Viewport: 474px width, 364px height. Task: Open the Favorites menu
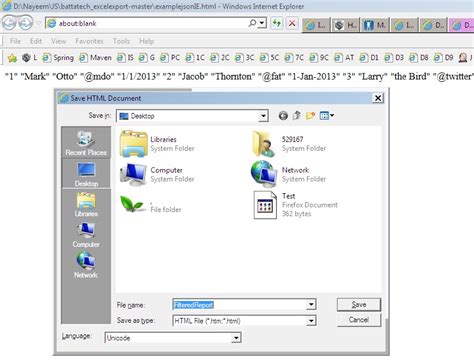click(x=89, y=41)
